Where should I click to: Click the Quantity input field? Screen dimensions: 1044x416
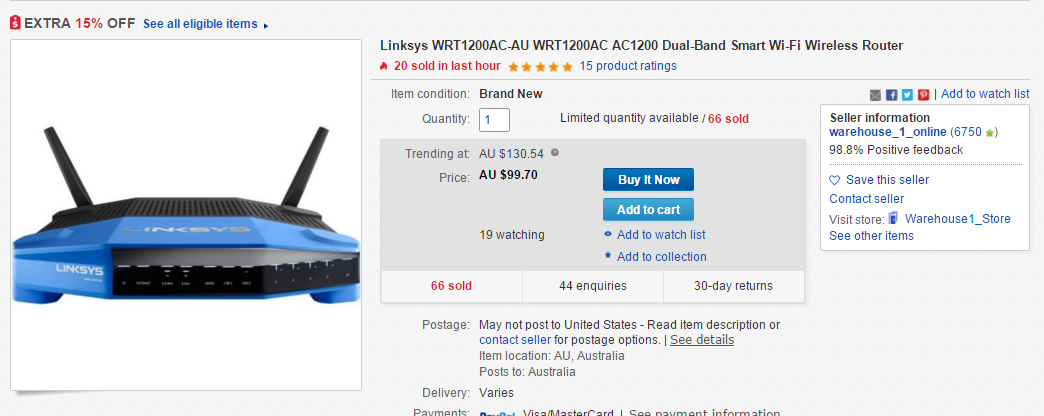click(x=494, y=120)
